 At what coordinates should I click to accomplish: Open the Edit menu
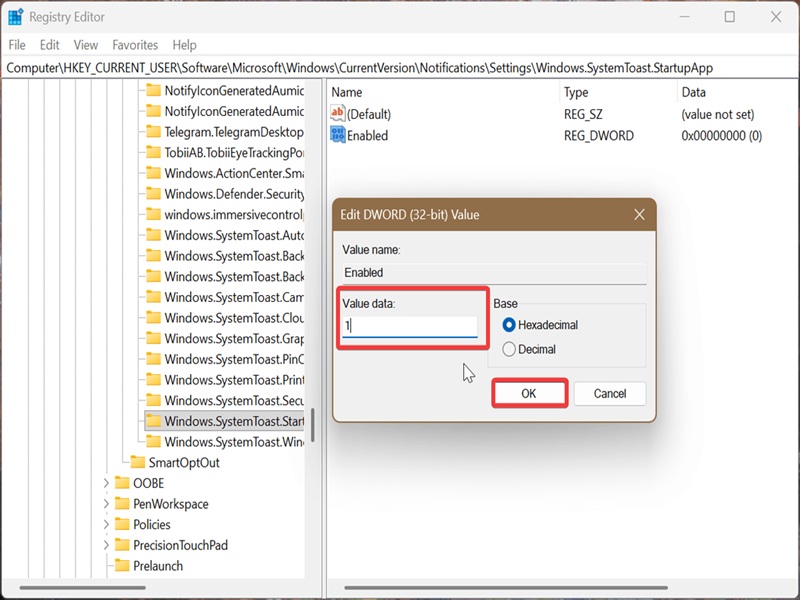coord(49,45)
